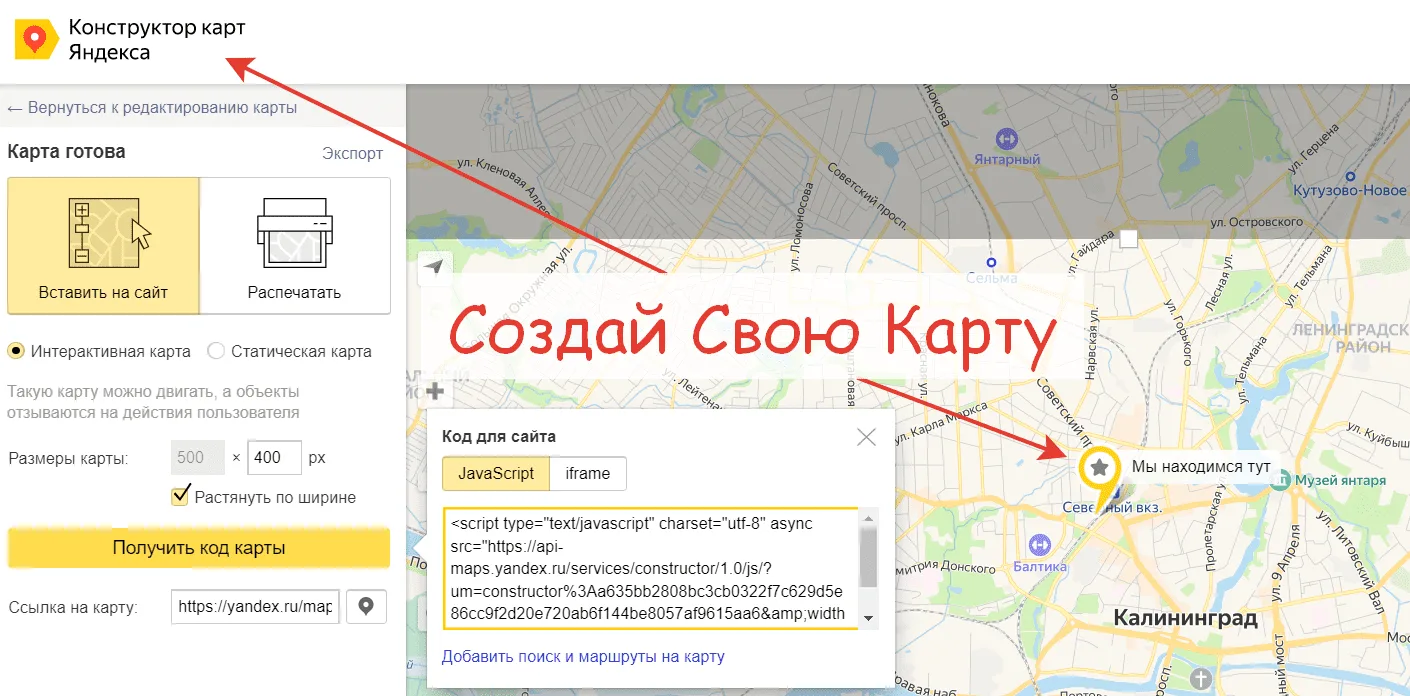Select the Вставить на сайт option
The height and width of the screenshot is (696, 1410).
point(104,246)
